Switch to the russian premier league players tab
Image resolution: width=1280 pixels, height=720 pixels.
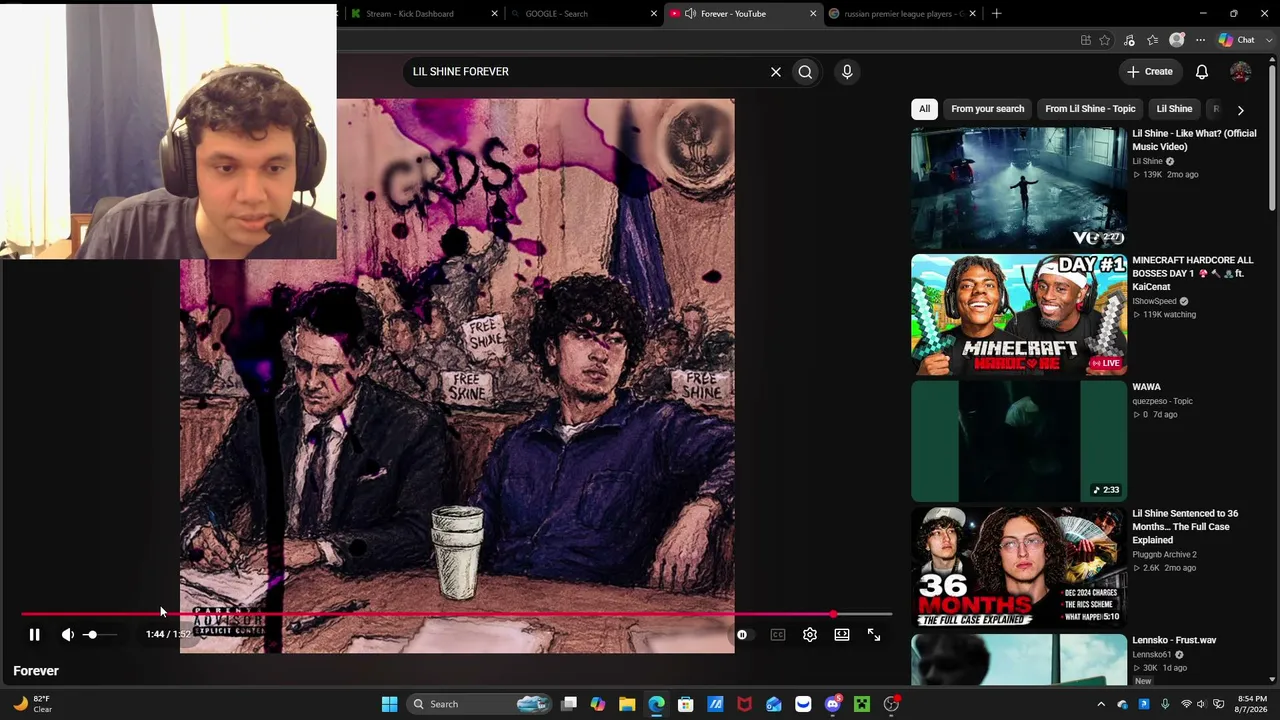pyautogui.click(x=901, y=14)
